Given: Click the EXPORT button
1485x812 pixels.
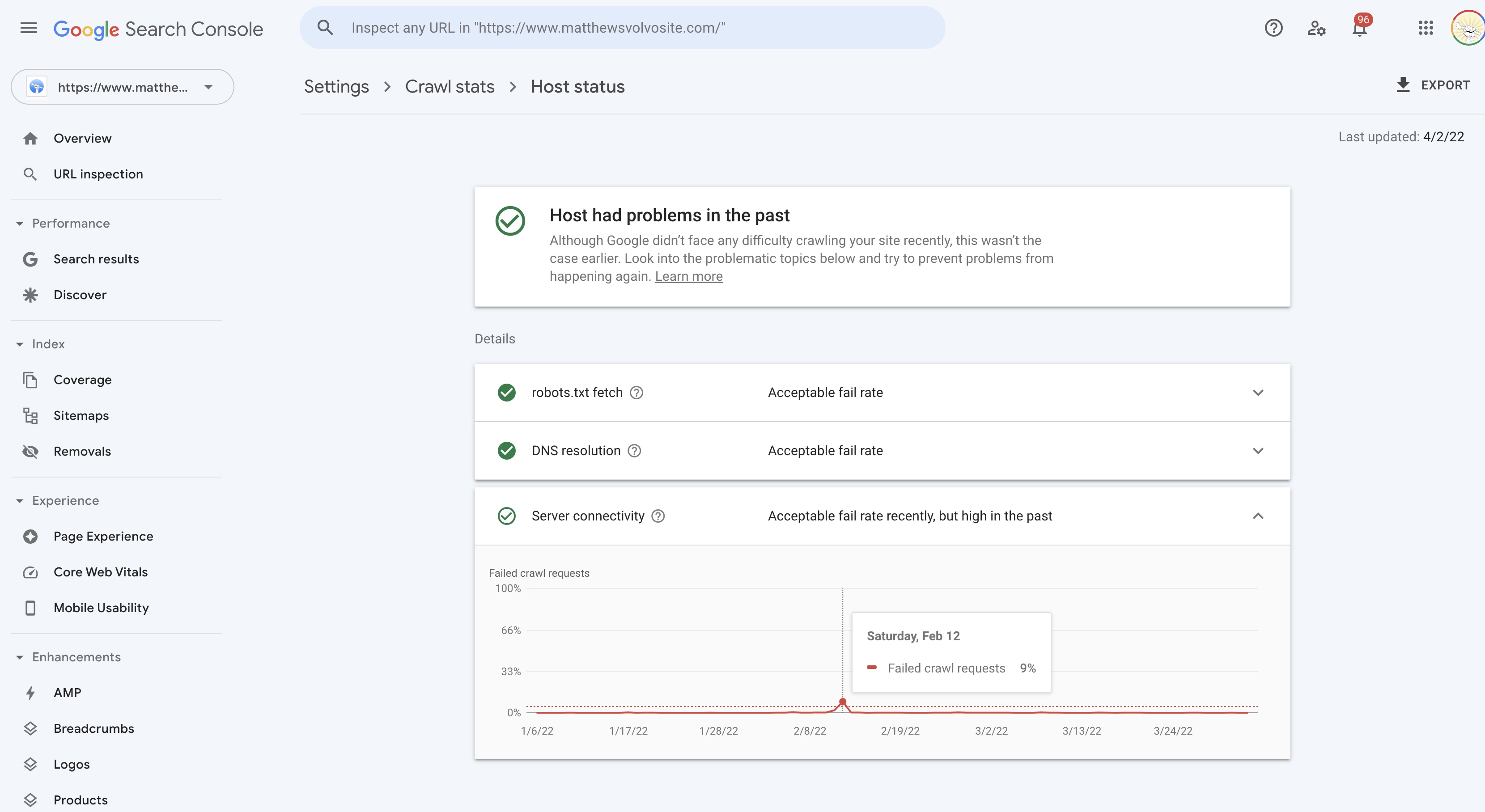Looking at the screenshot, I should (x=1433, y=85).
